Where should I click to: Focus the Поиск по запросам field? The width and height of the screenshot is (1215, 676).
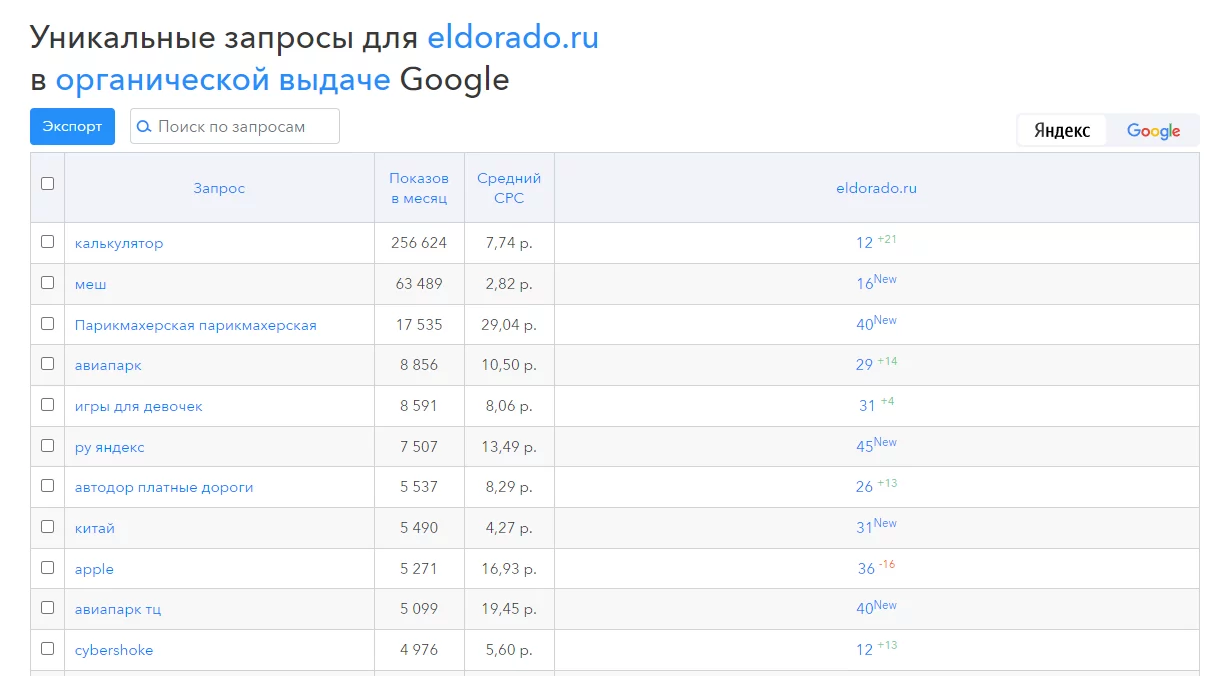(235, 127)
